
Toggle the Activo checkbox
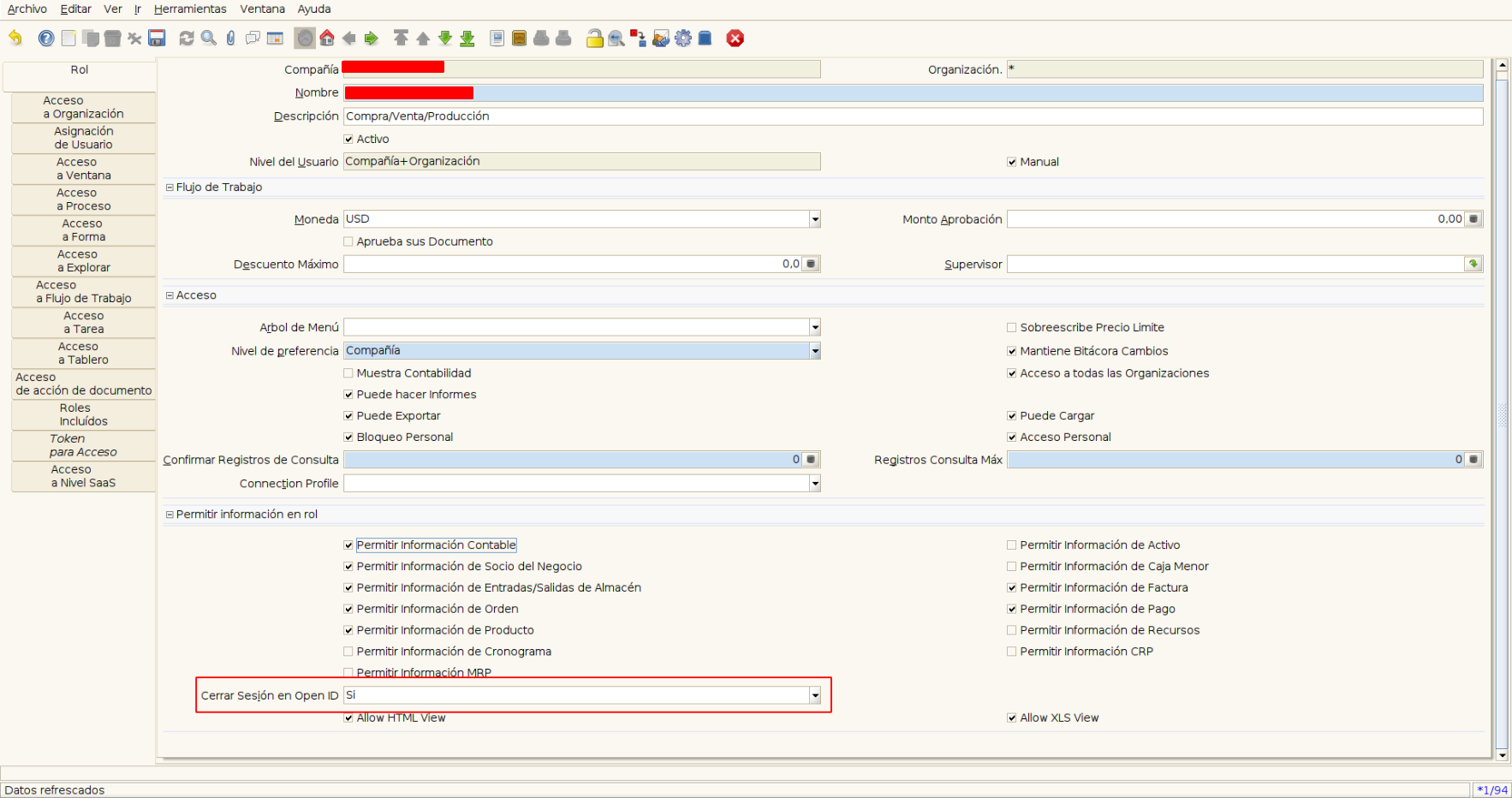348,139
